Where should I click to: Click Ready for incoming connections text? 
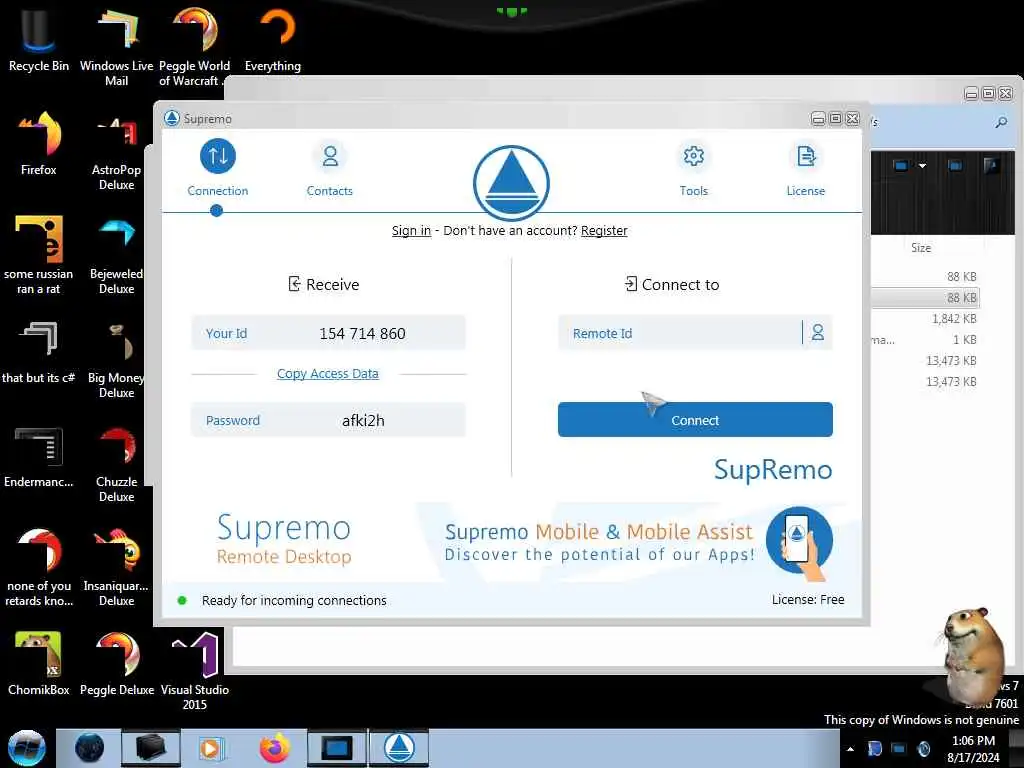(294, 600)
